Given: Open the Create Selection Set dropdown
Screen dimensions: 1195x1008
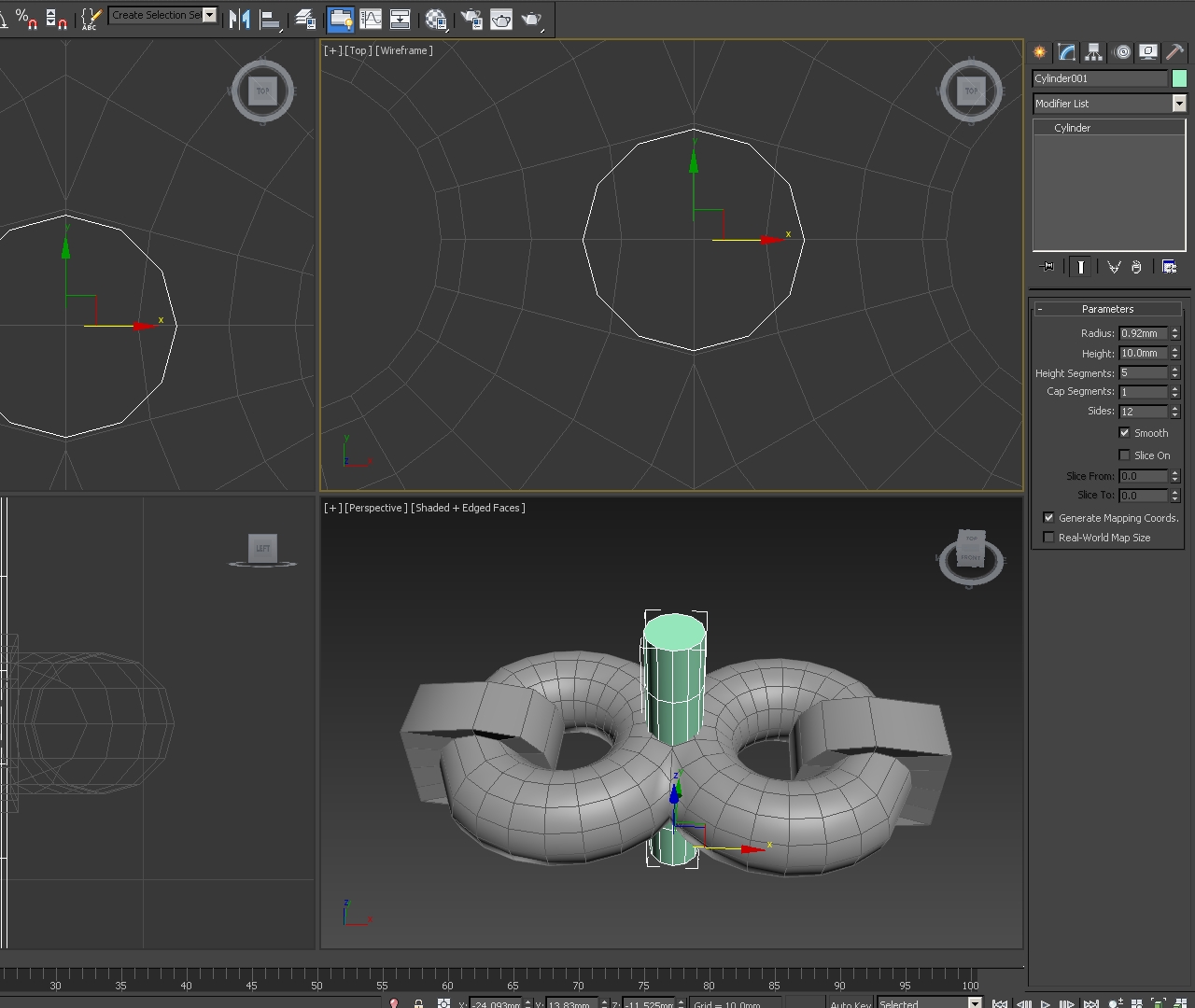Looking at the screenshot, I should click(209, 15).
